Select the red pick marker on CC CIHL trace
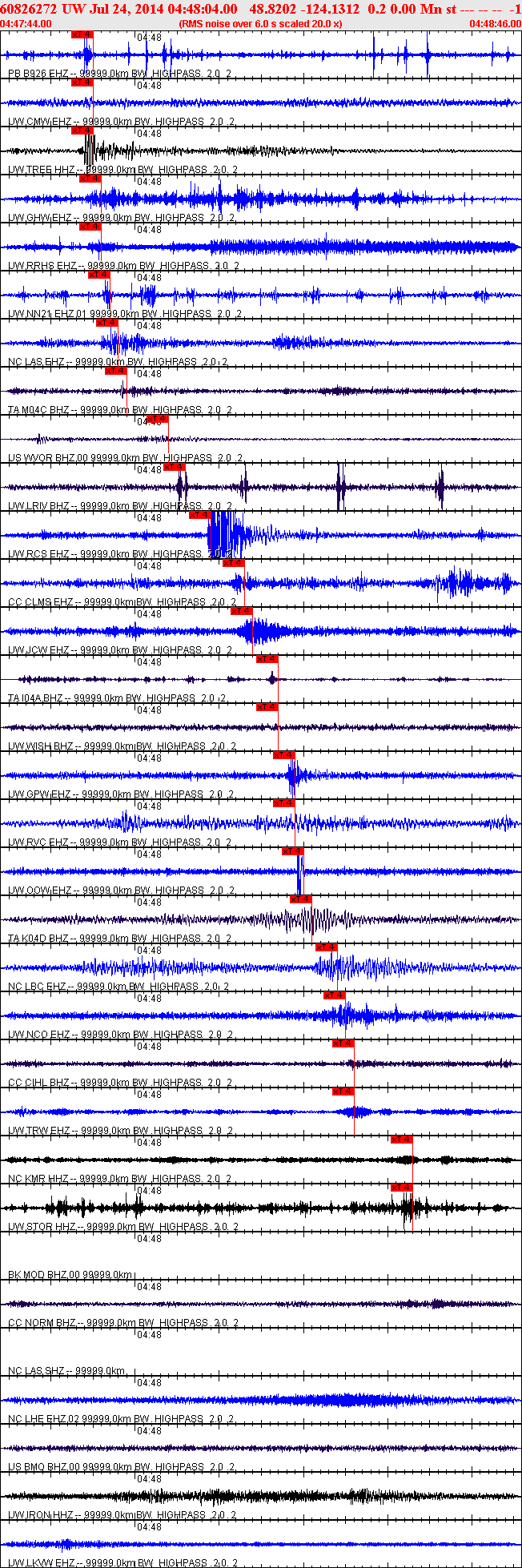The height and width of the screenshot is (1568, 522). point(343,1043)
